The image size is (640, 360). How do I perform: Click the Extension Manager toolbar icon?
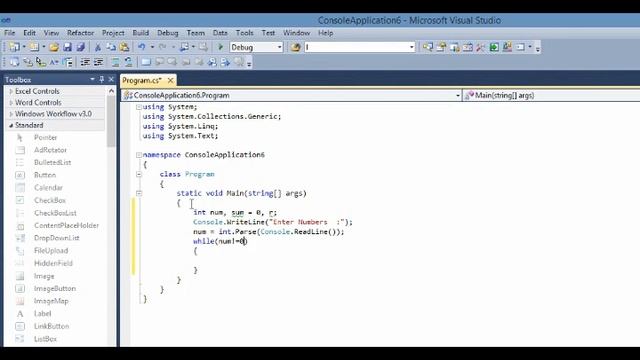[x=507, y=47]
